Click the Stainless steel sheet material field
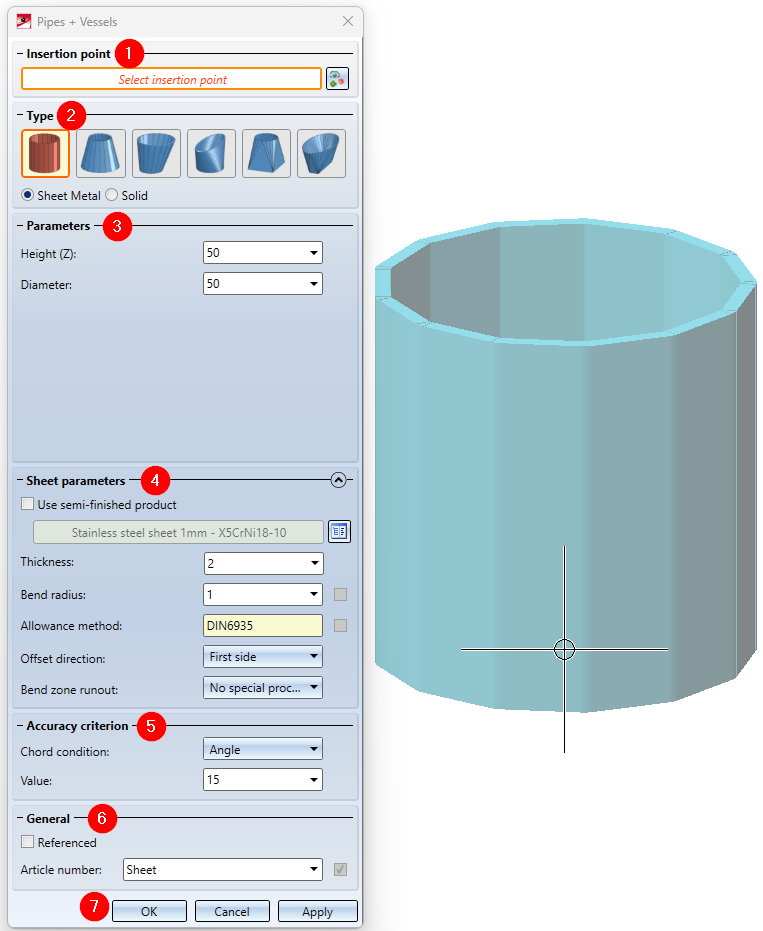Viewport: 763px width, 931px height. pos(179,532)
